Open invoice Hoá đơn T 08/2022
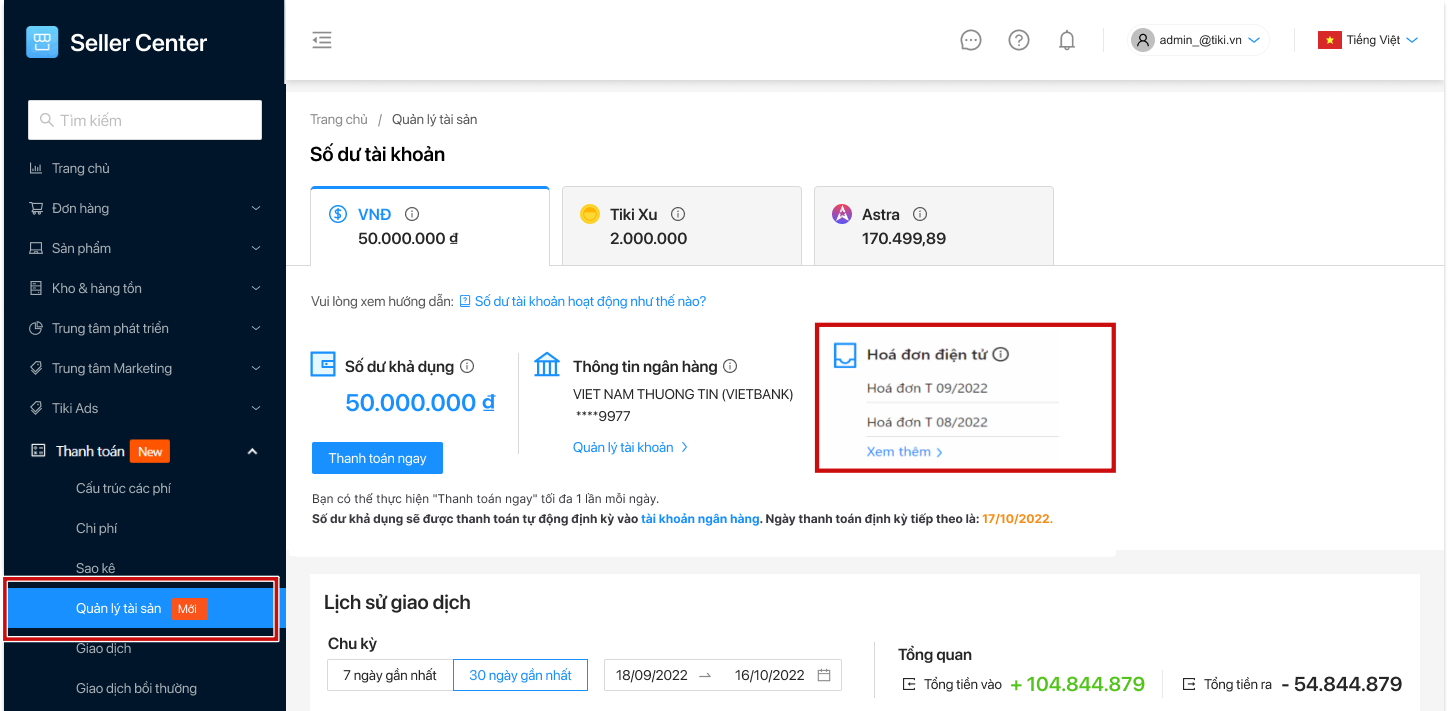This screenshot has height=711, width=1448. pos(927,422)
